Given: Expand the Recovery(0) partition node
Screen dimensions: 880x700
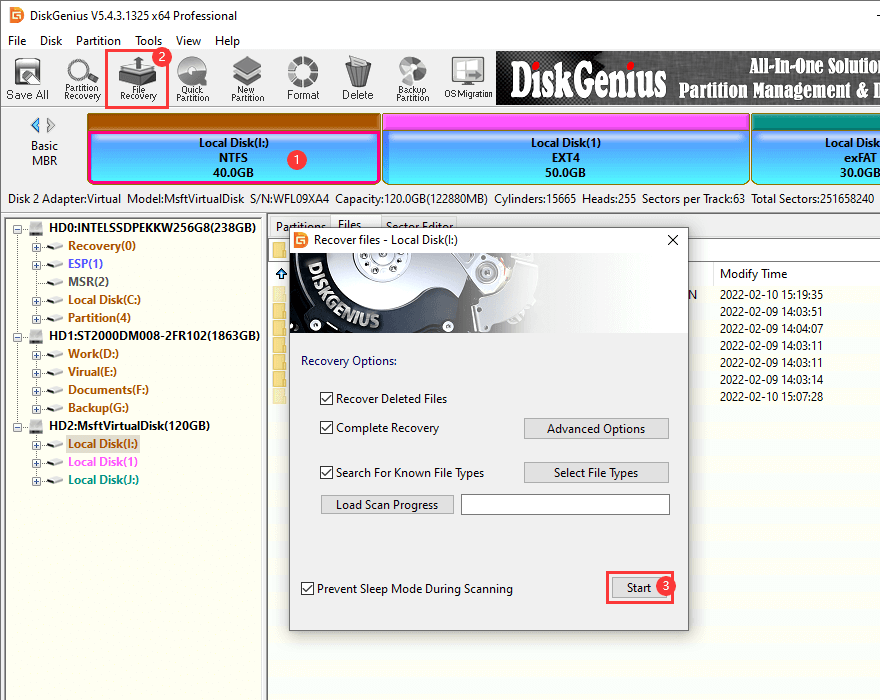Looking at the screenshot, I should point(36,247).
